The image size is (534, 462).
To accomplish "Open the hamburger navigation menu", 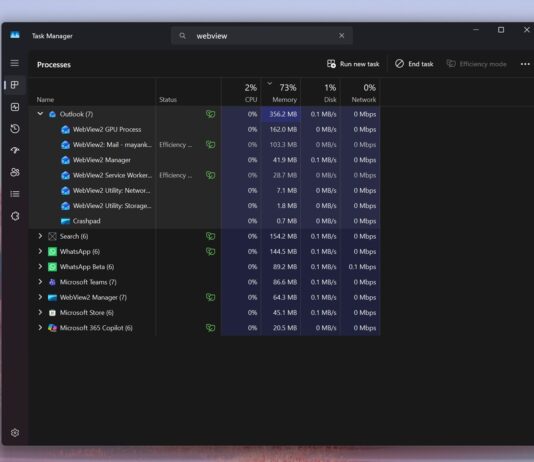I will [x=14, y=63].
